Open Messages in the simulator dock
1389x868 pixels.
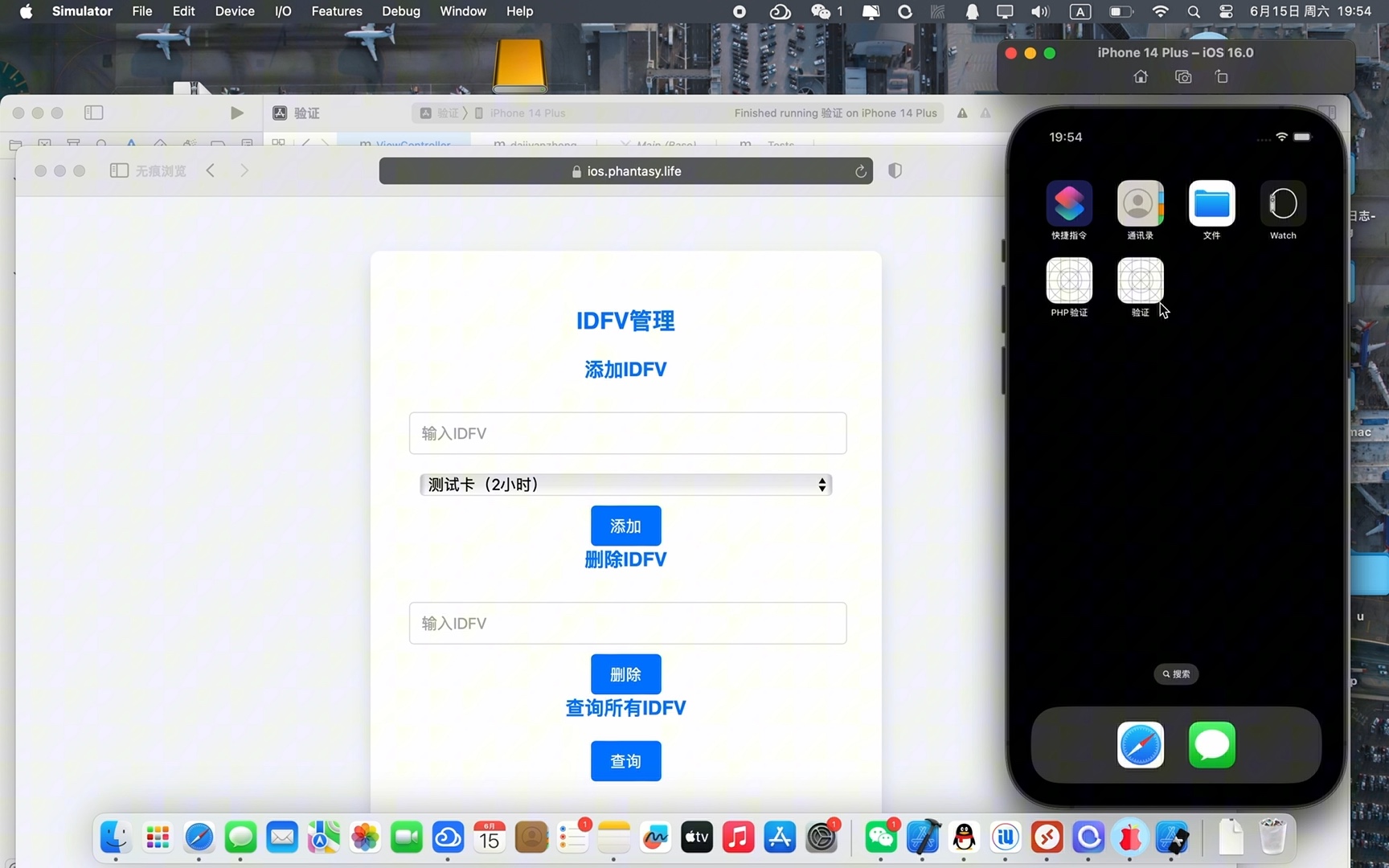tap(1211, 745)
